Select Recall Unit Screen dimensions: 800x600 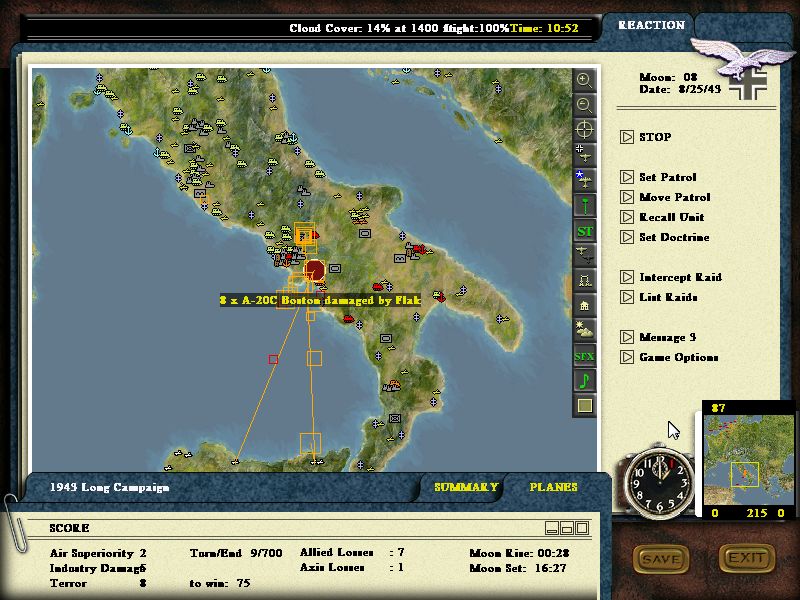[671, 217]
